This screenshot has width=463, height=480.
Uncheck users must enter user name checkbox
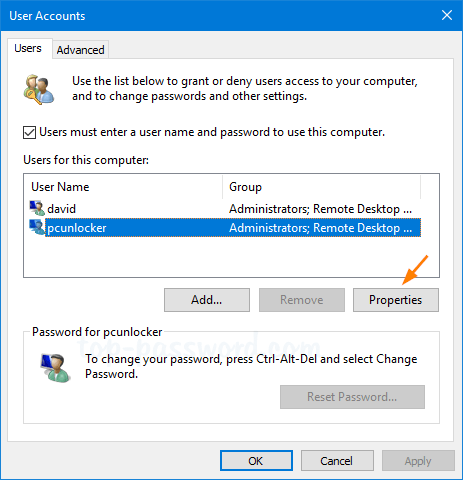(x=30, y=132)
